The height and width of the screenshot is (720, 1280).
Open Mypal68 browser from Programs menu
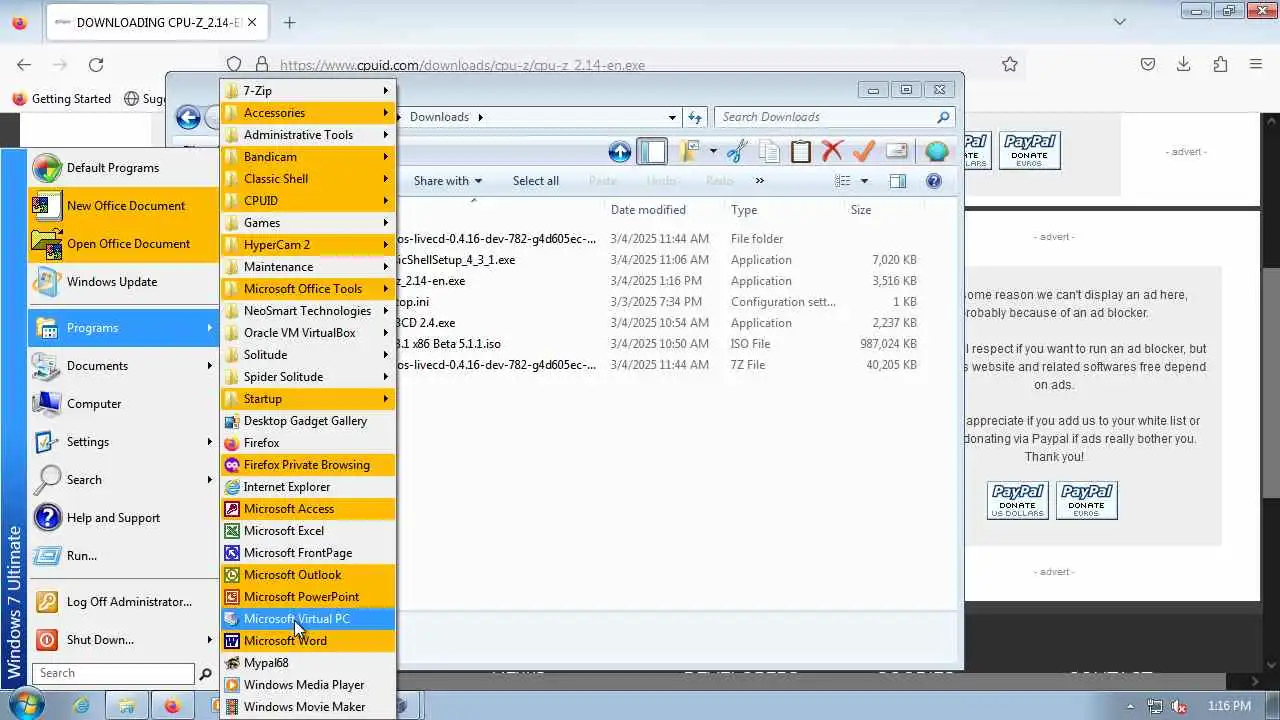(x=308, y=663)
